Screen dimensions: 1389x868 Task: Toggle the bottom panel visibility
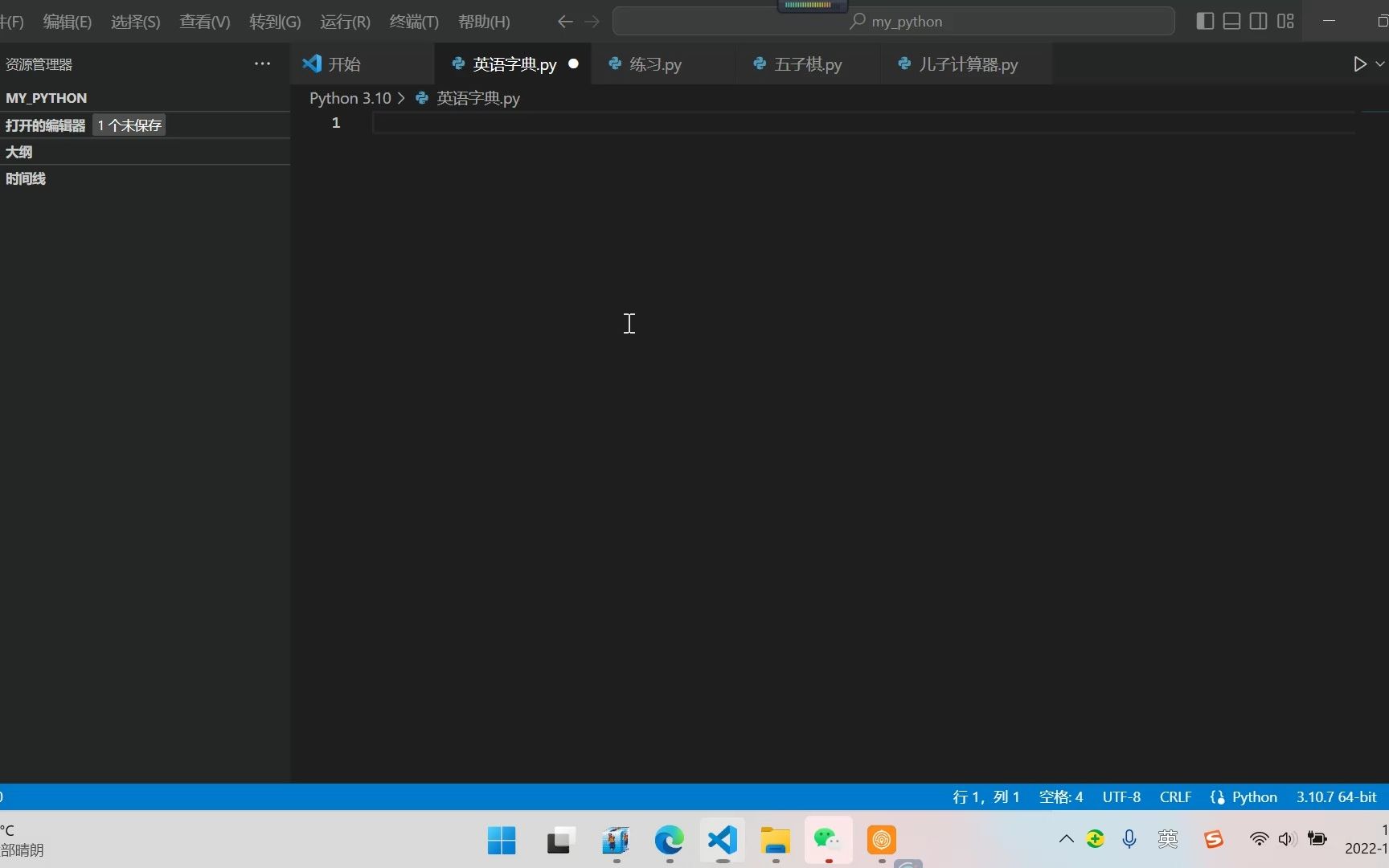coord(1231,21)
